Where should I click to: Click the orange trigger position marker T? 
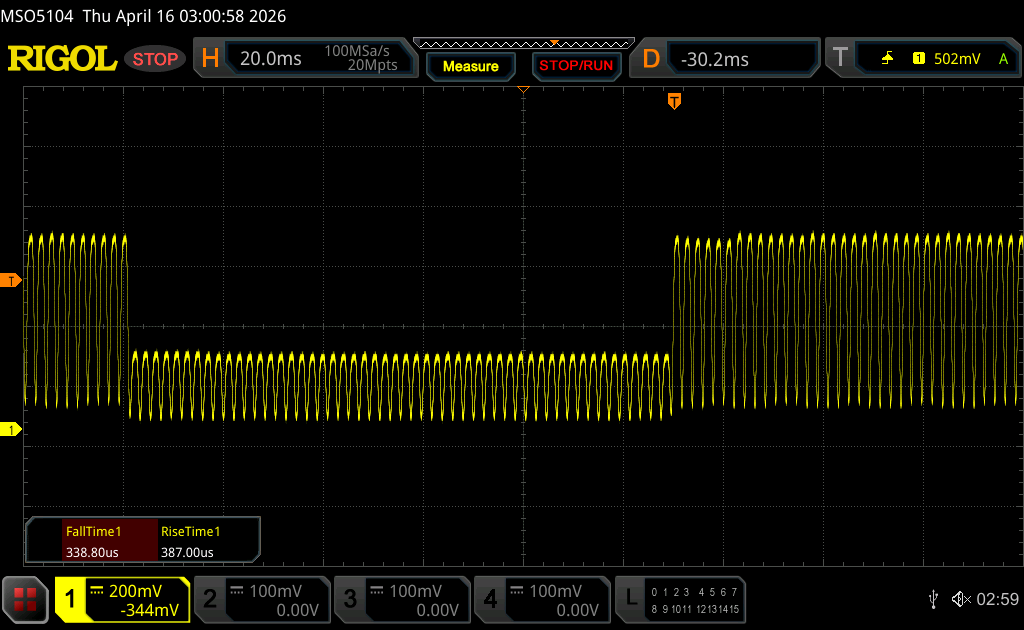click(x=674, y=101)
